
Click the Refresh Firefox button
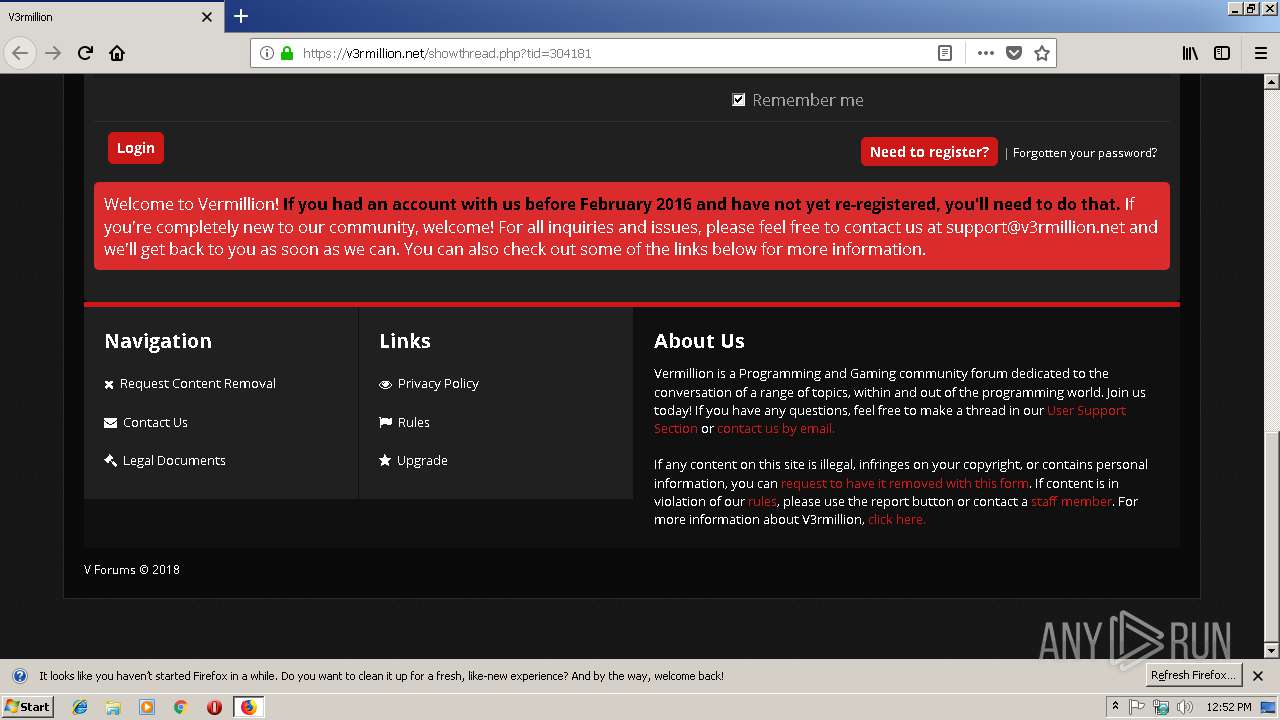pos(1193,675)
